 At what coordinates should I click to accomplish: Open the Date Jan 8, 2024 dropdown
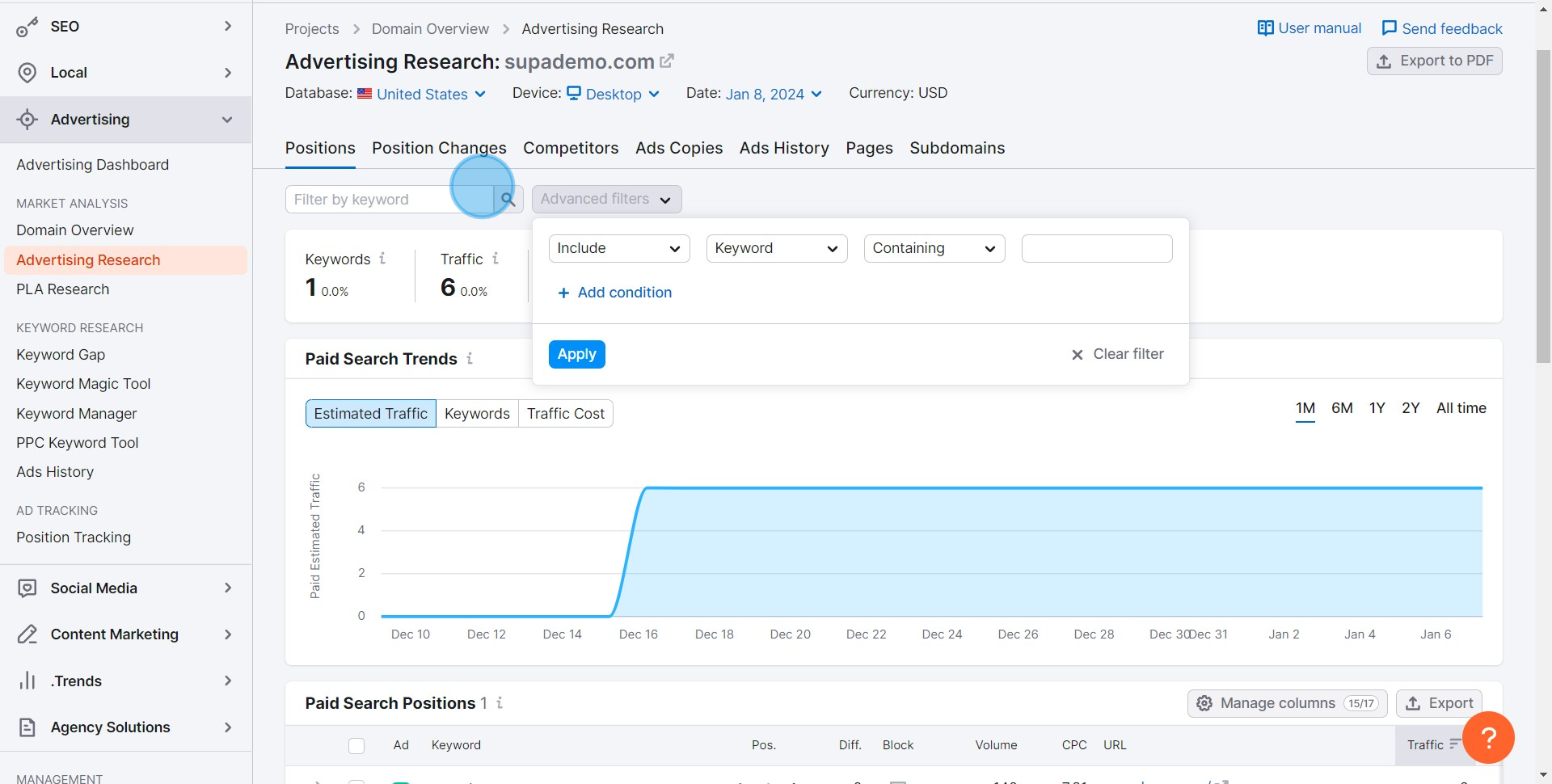coord(774,94)
